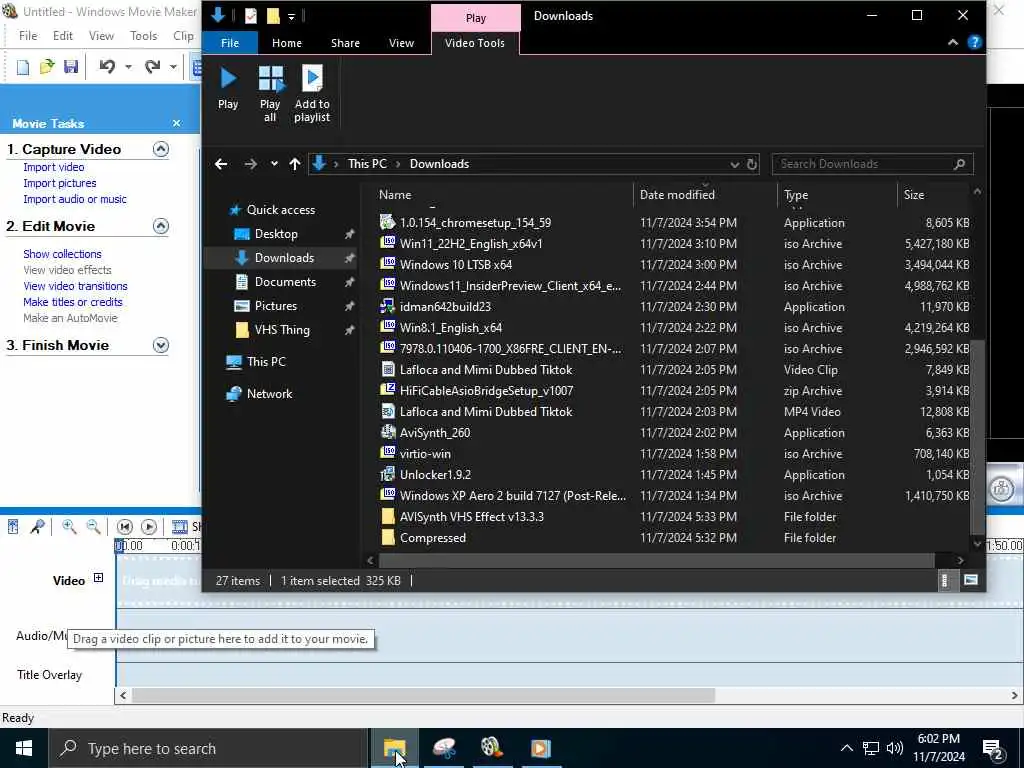Image resolution: width=1024 pixels, height=768 pixels.
Task: Collapse the Edit Movie section
Action: [161, 227]
